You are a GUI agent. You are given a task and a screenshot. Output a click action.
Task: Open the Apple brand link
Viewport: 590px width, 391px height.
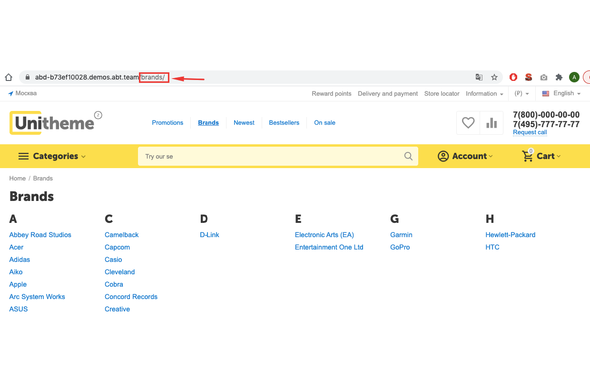click(18, 285)
